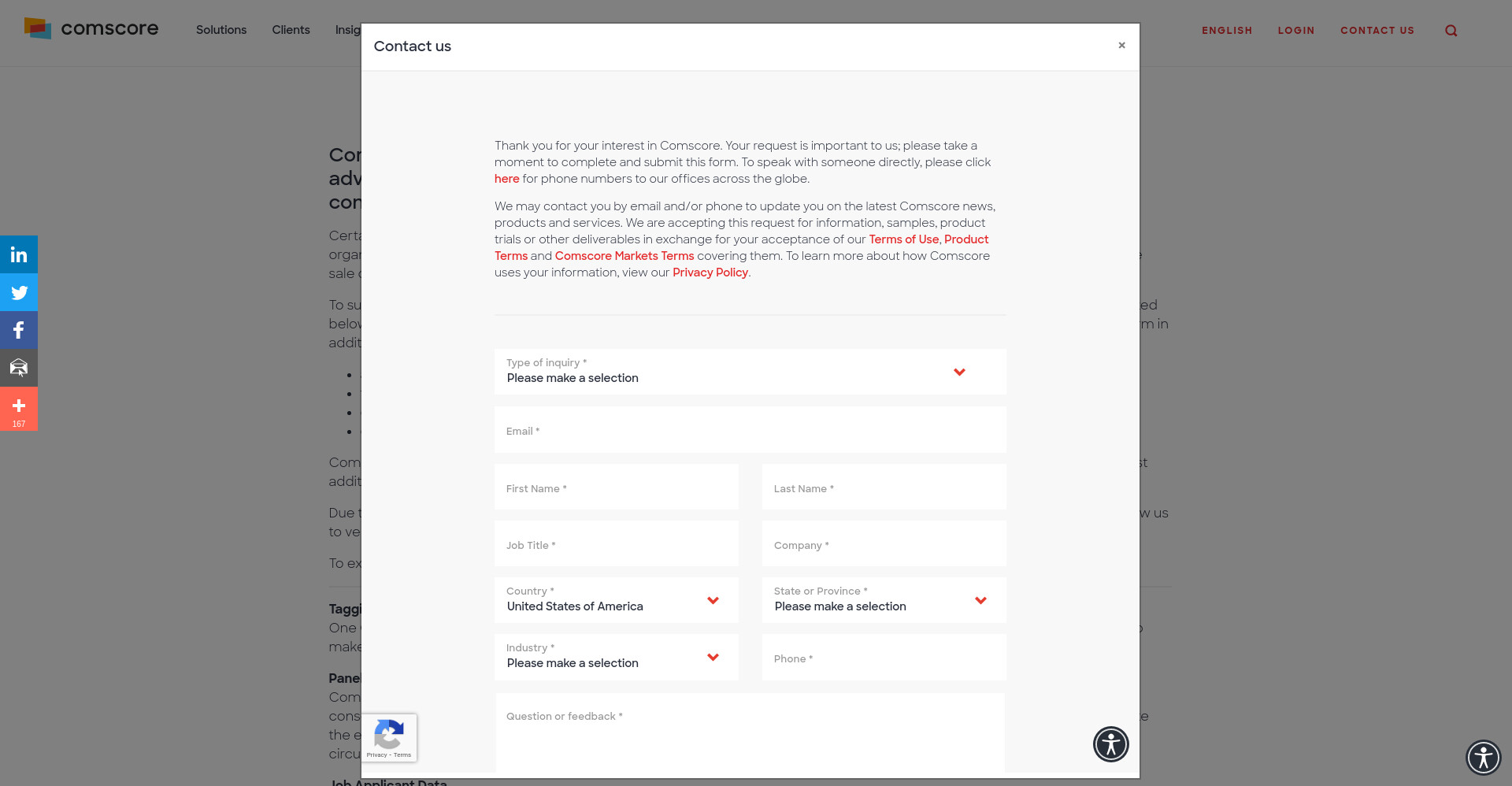The height and width of the screenshot is (786, 1512).
Task: Open reCAPTCHA Privacy link
Action: pyautogui.click(x=376, y=754)
